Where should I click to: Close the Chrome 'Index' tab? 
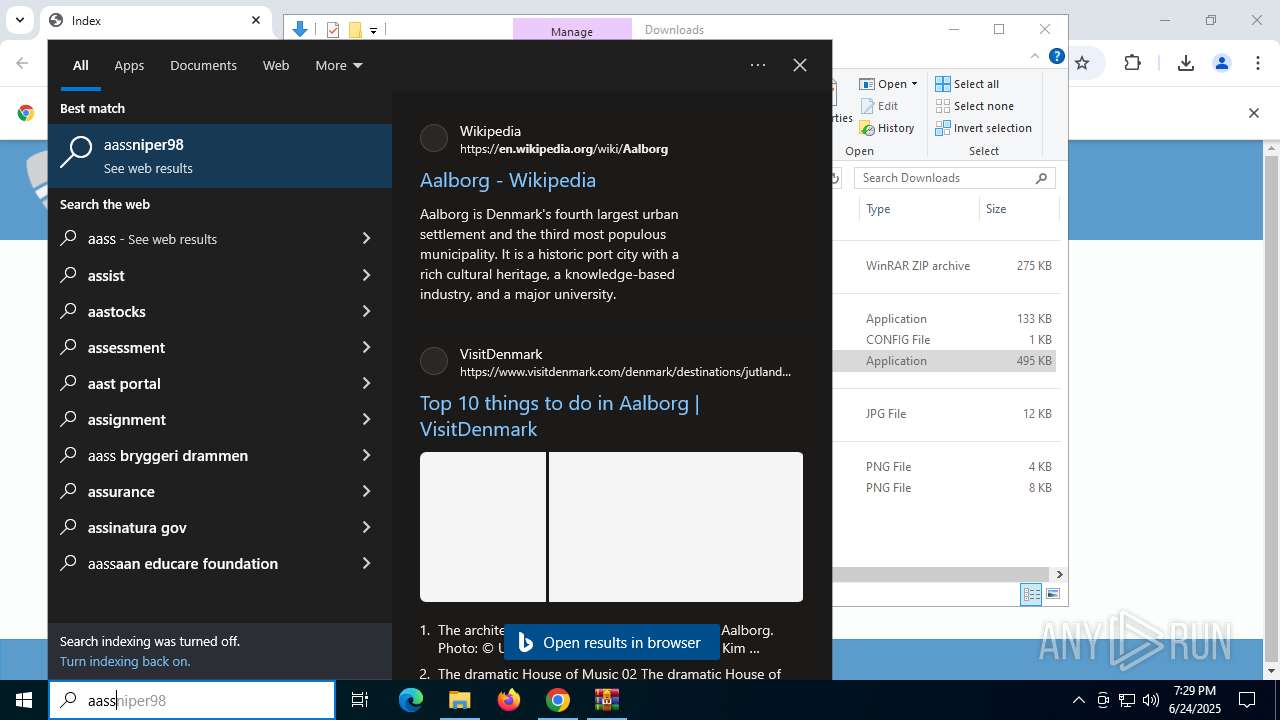(256, 20)
